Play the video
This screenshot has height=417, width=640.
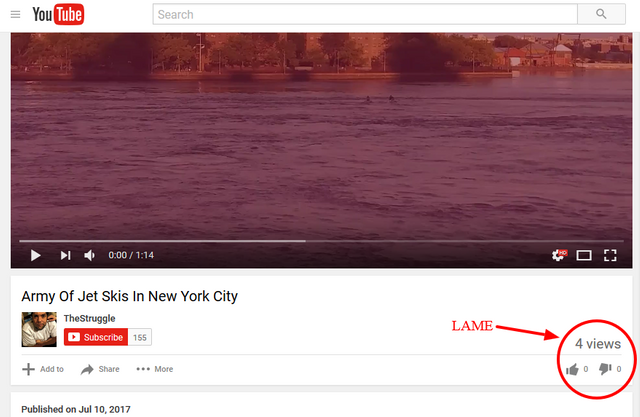tap(36, 255)
